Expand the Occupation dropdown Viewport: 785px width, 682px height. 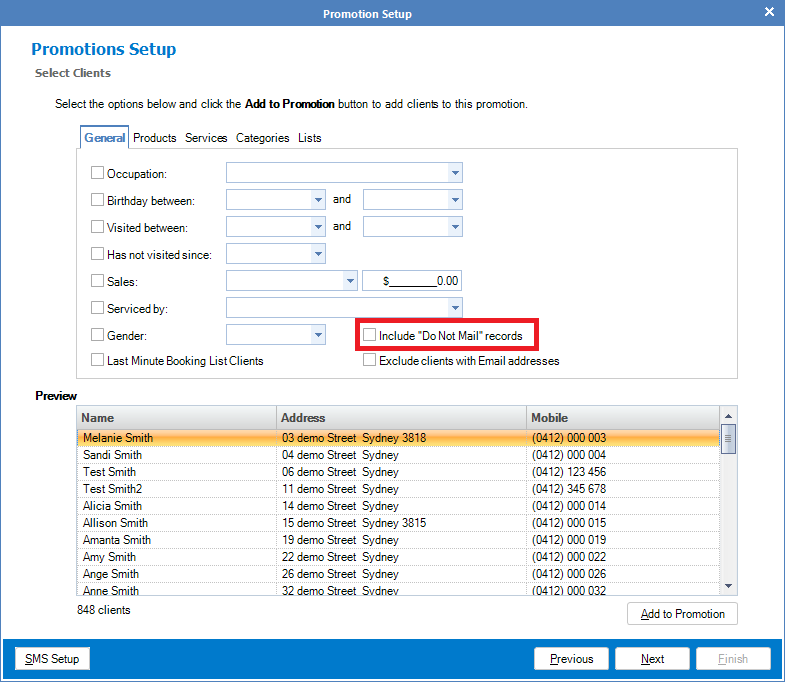pyautogui.click(x=455, y=173)
